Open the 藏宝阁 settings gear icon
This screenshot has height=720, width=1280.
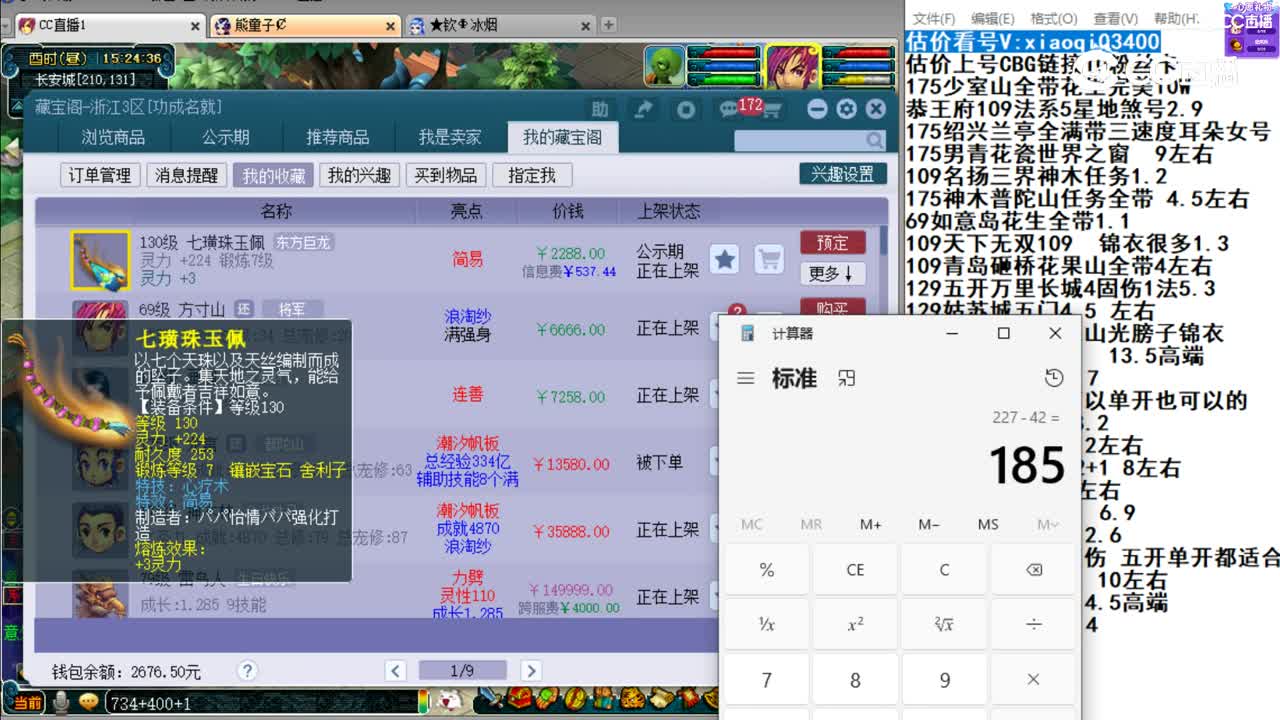847,109
